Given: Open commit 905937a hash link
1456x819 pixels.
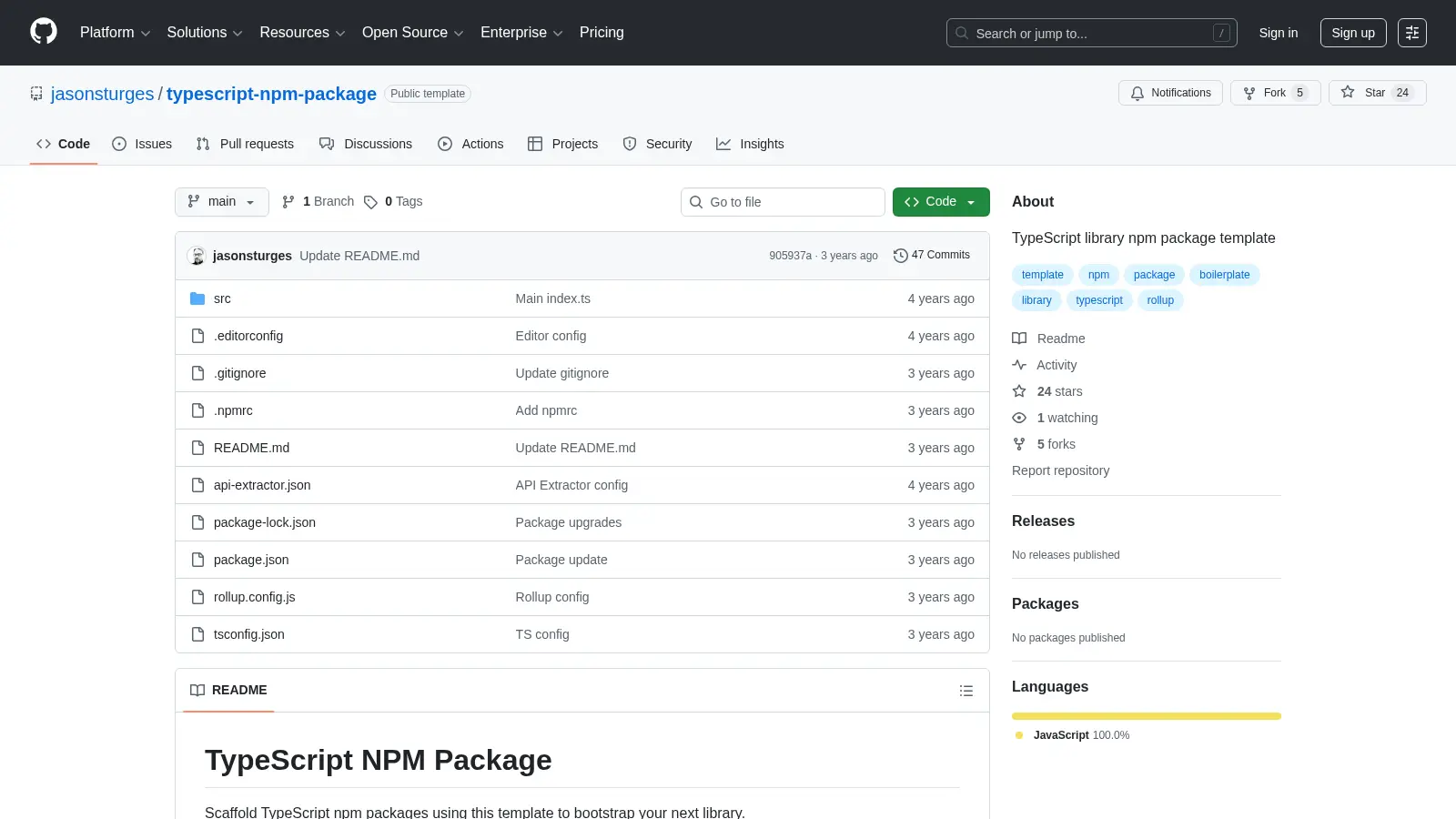Looking at the screenshot, I should pos(790,256).
